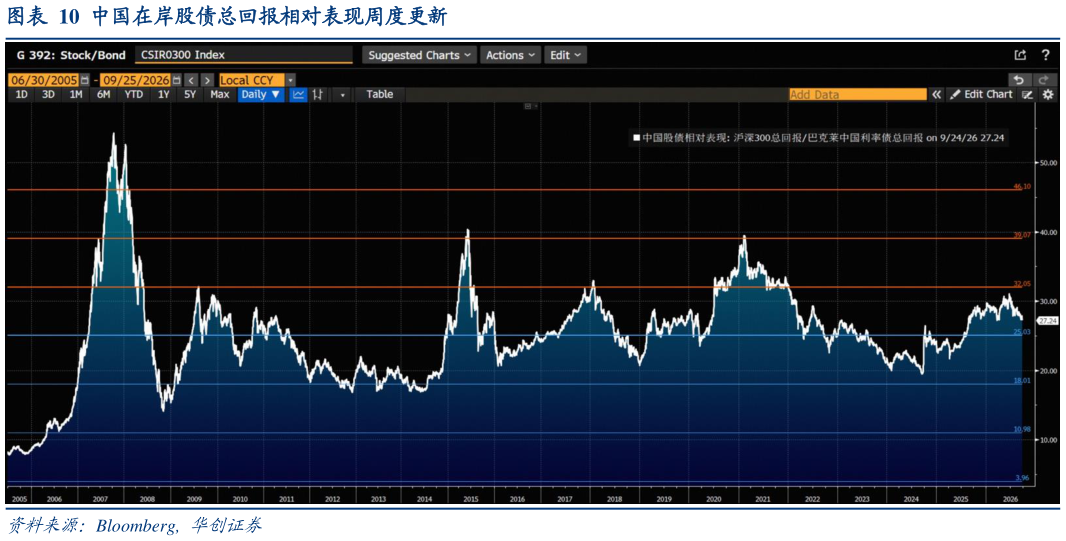
Task: Open the annotation pencil-note icon
Action: [x=1028, y=94]
